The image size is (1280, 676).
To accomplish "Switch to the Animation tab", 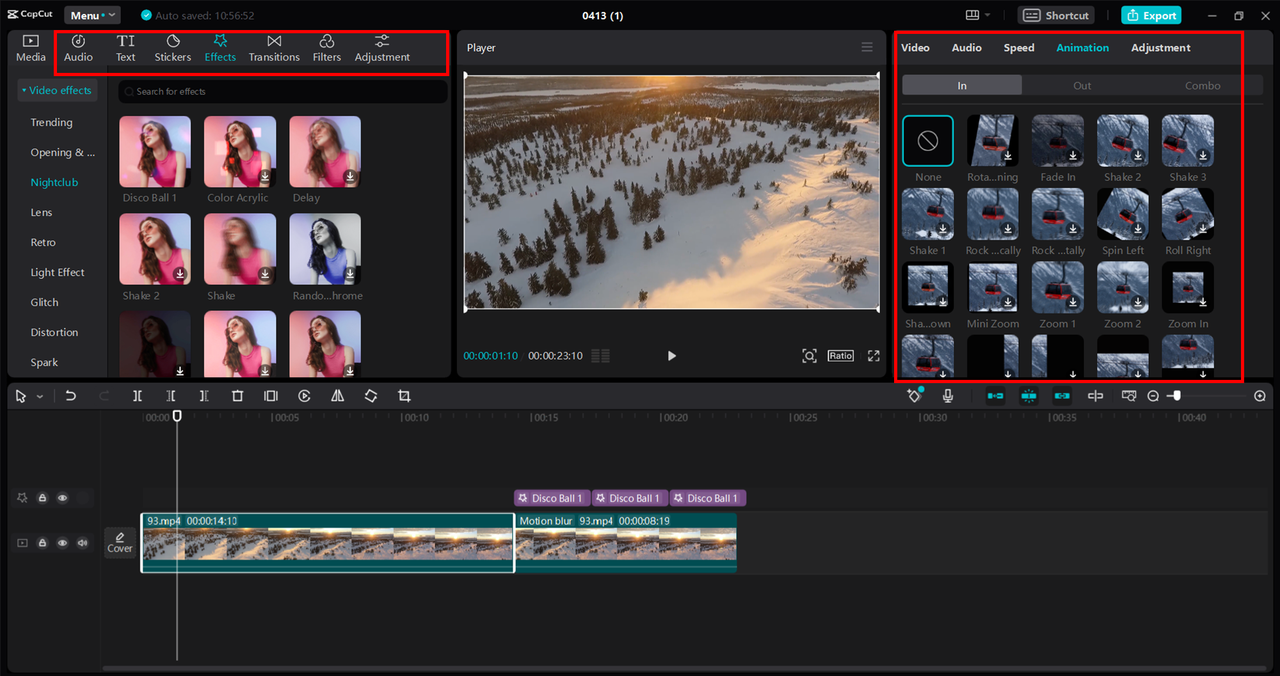I will (x=1082, y=48).
